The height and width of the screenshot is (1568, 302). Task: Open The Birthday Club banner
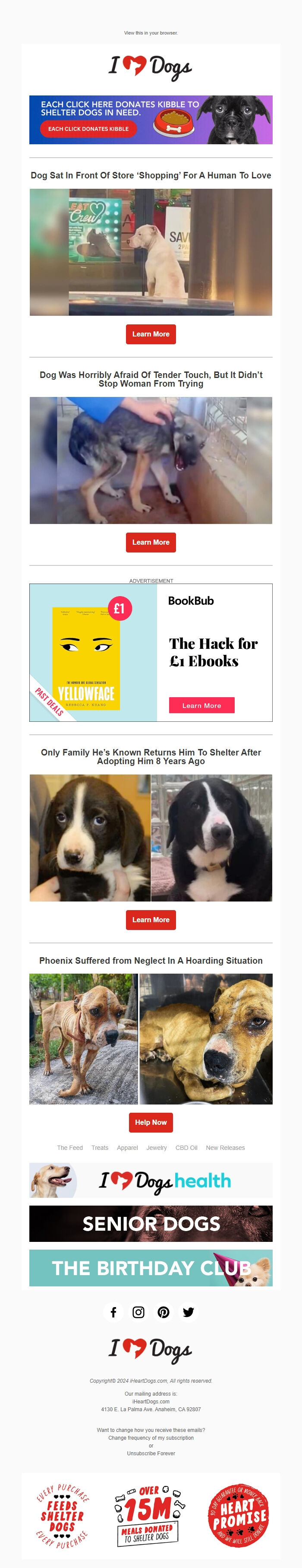point(151,1268)
